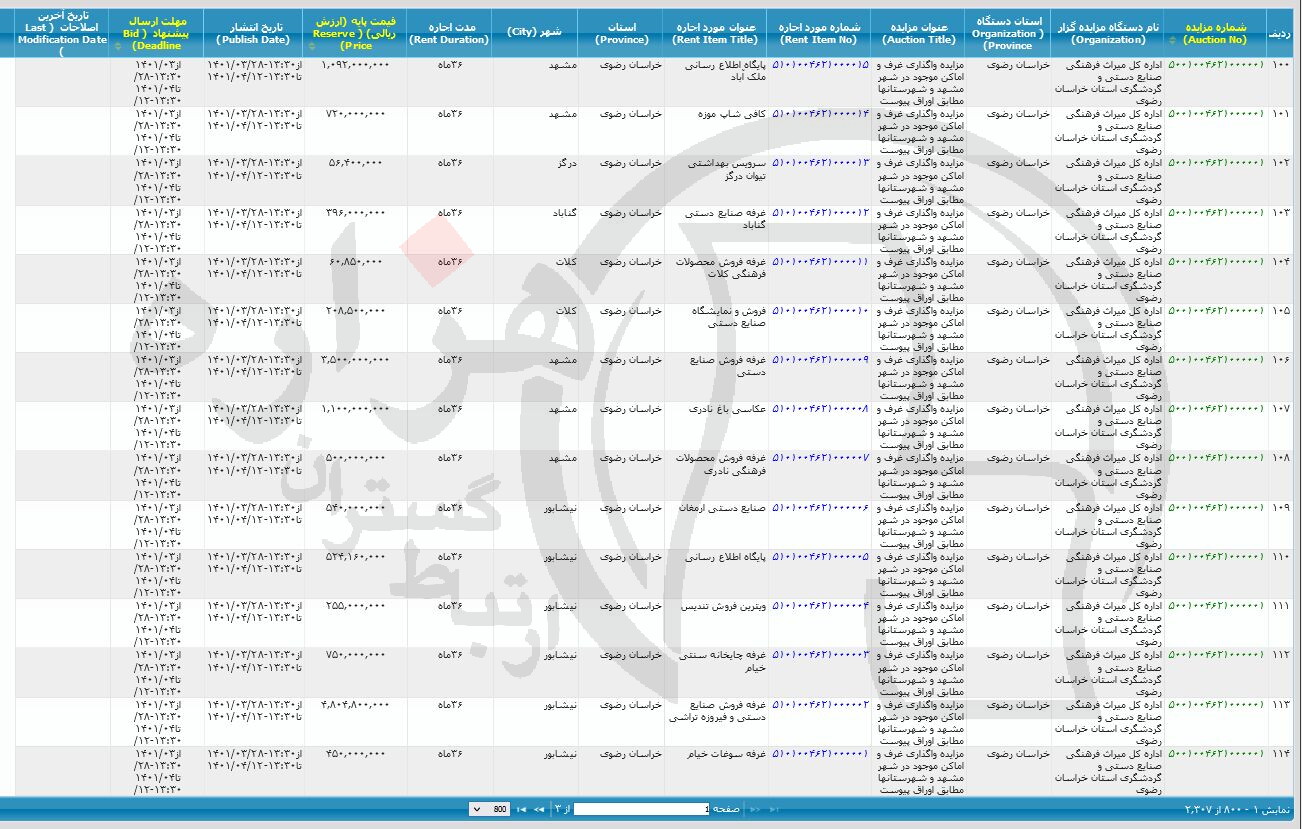Open rent item link ۵۱۰۱۰۰۴۶۲۱۰۰۰۰۰۷
The height and width of the screenshot is (829, 1302).
820,458
